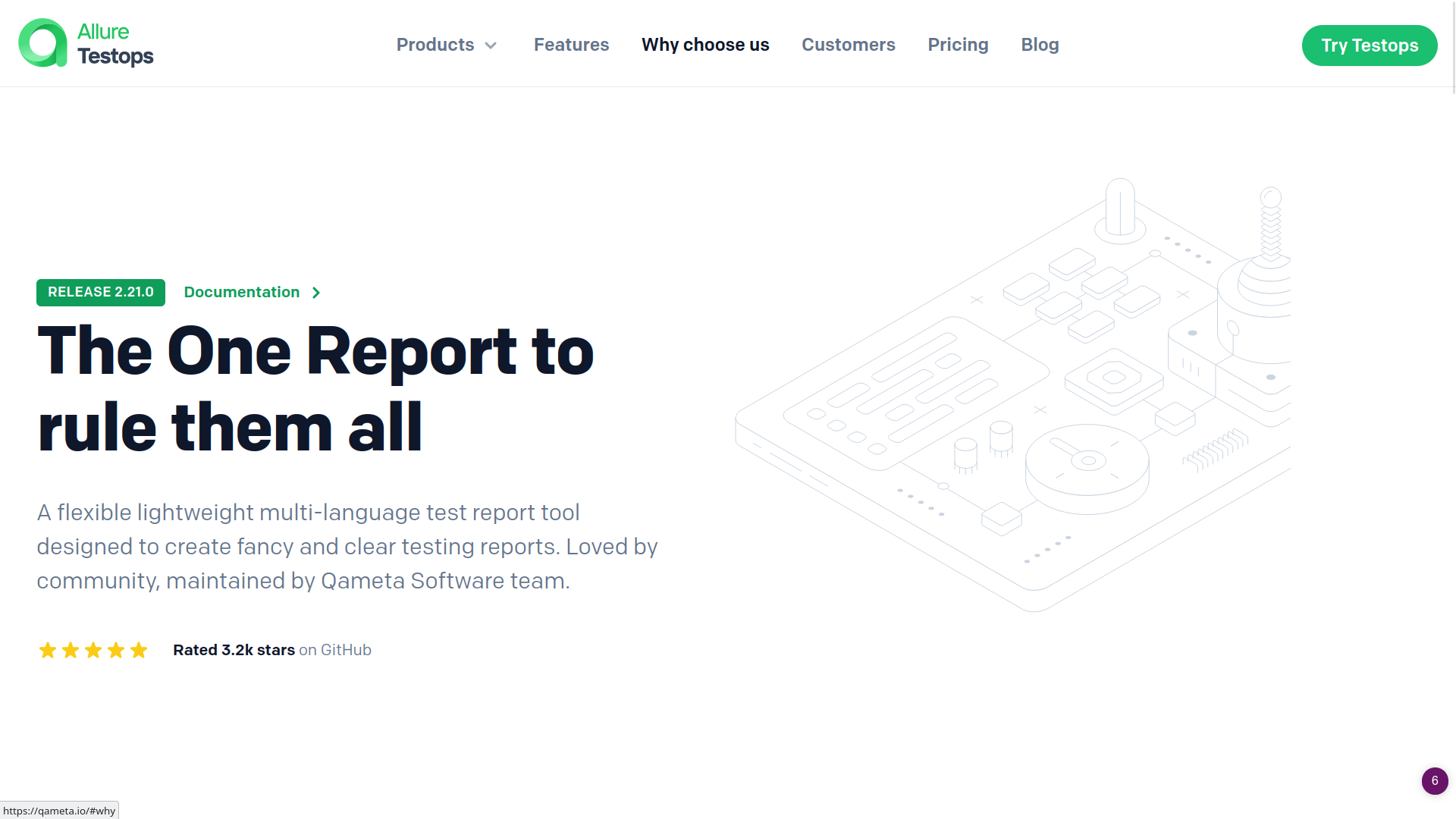Click the star rating icon (fourth star)

pos(116,650)
